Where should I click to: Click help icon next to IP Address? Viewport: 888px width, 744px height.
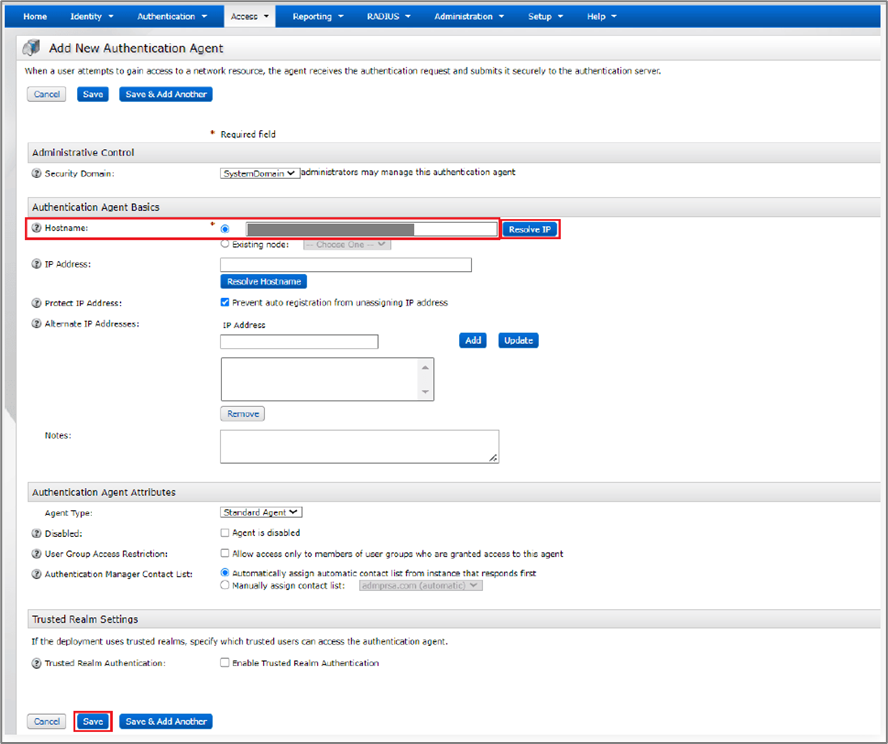coord(37,264)
